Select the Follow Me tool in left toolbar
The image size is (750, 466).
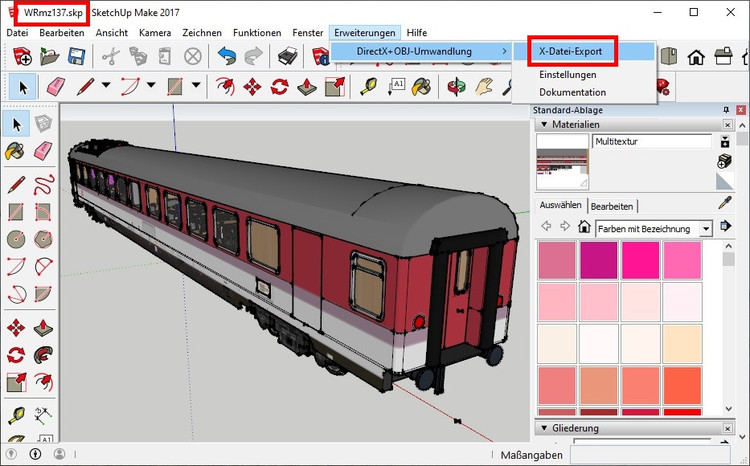point(44,355)
